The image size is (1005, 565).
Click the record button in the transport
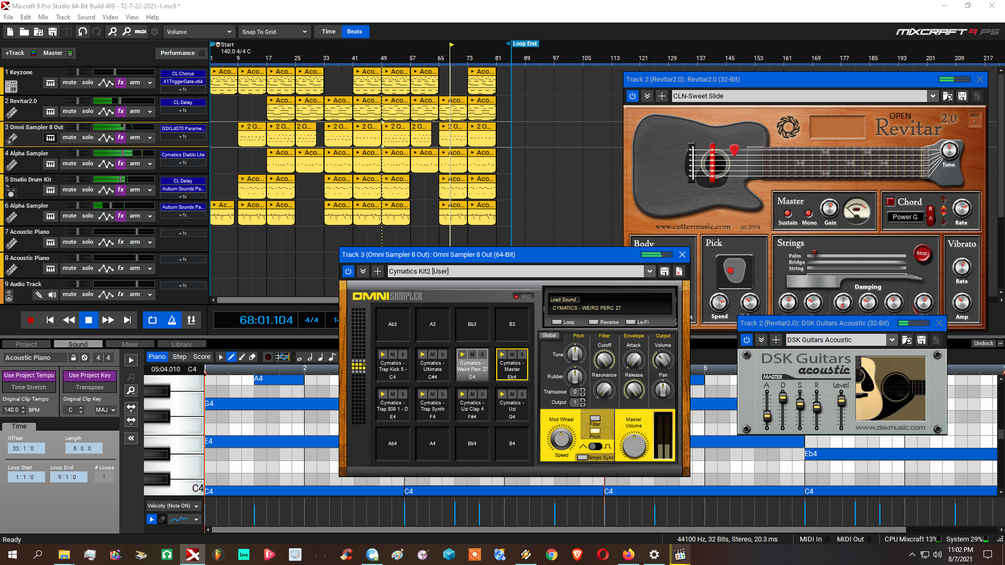coord(30,320)
